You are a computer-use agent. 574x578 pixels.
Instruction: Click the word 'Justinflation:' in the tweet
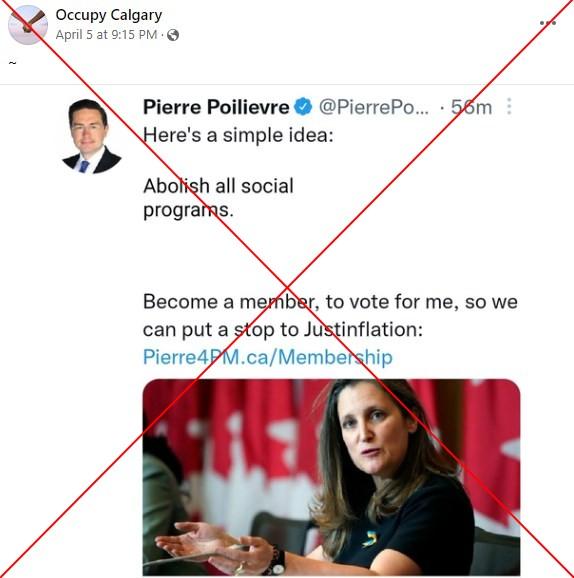tap(363, 330)
